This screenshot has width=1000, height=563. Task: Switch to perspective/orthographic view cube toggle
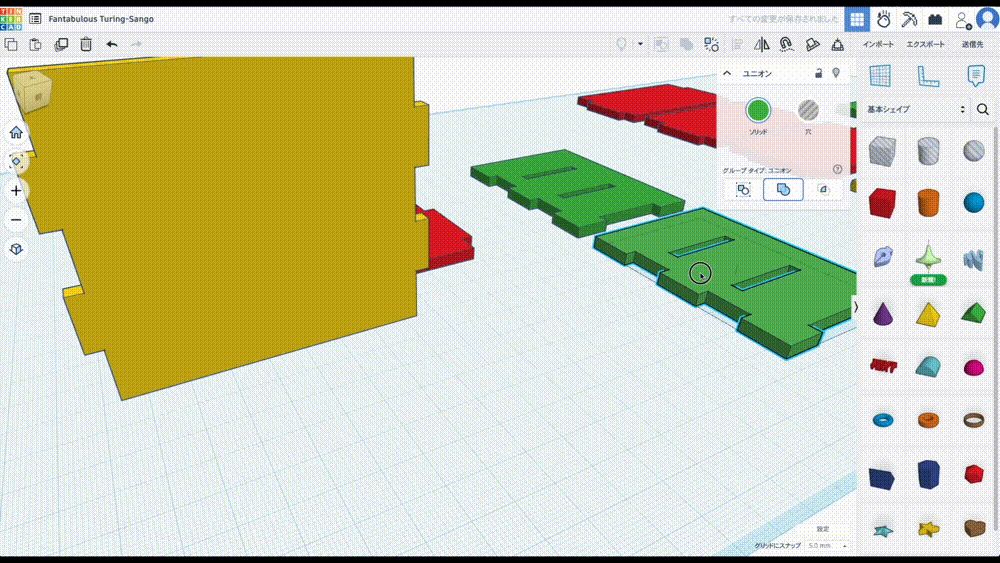click(16, 248)
